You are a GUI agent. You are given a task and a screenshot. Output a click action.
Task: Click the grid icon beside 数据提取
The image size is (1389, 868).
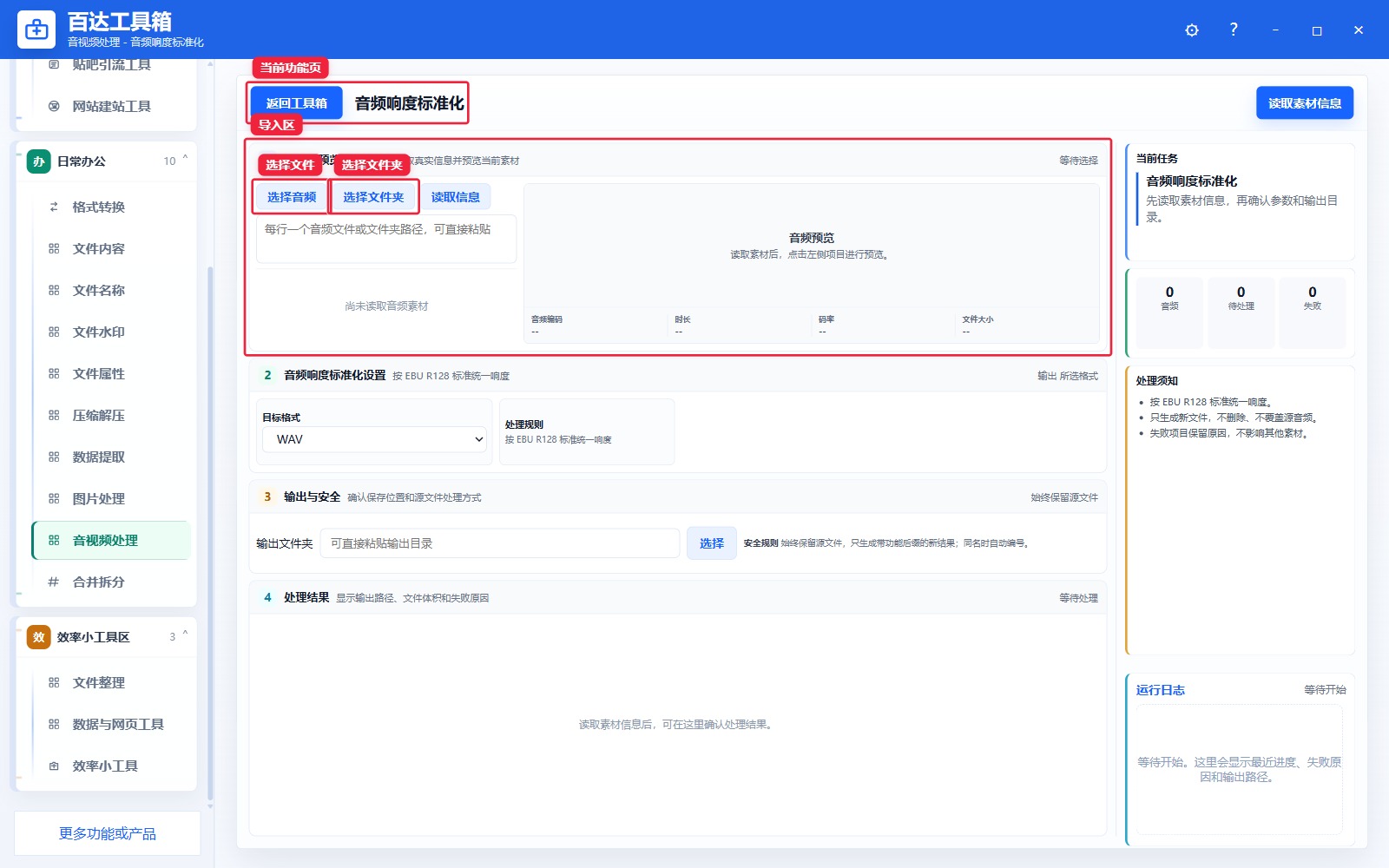point(54,457)
